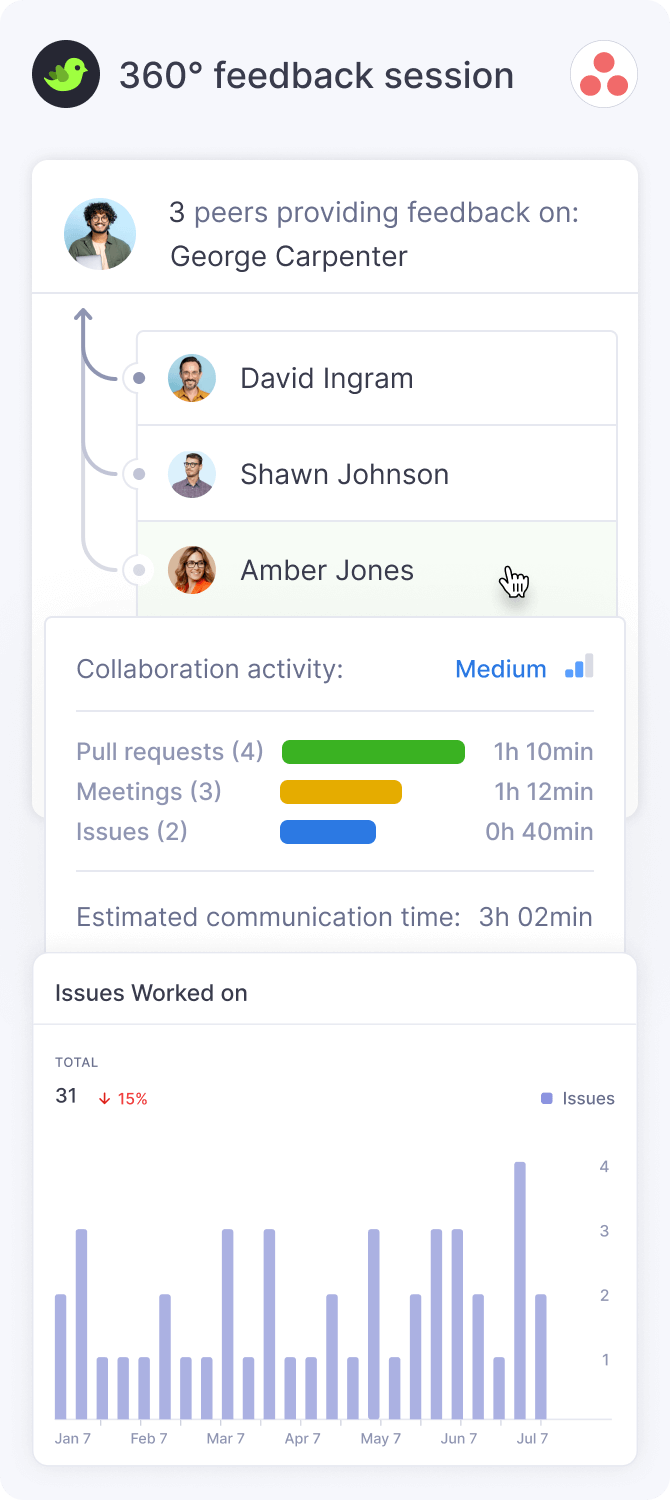Select the Amber Jones peer row

click(x=376, y=570)
